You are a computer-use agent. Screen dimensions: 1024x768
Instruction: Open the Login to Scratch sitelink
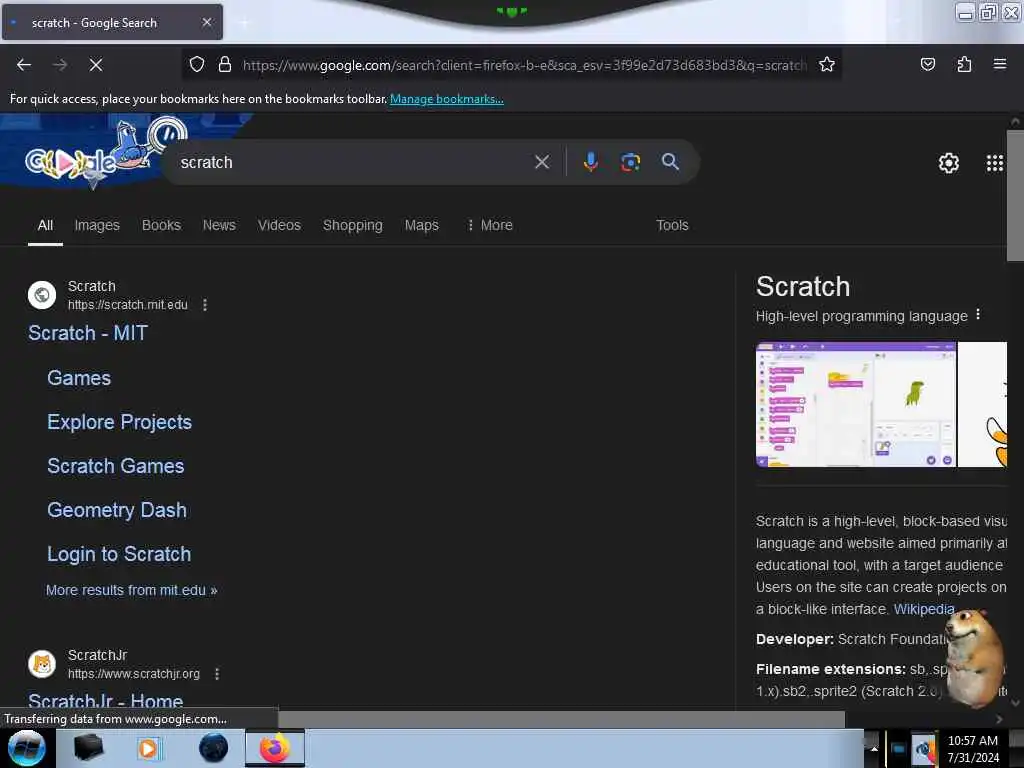click(x=119, y=554)
